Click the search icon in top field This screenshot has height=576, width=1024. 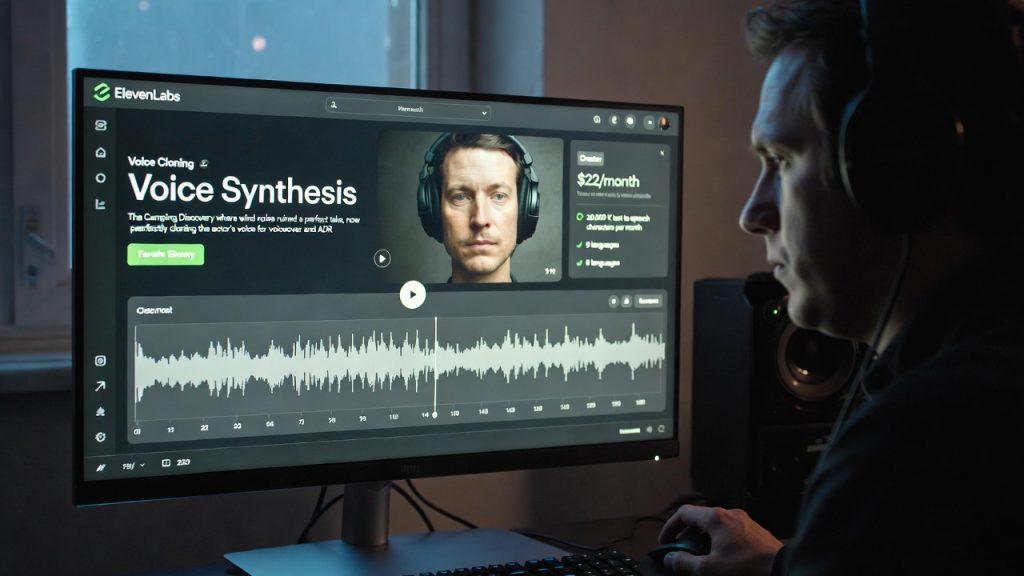(334, 104)
